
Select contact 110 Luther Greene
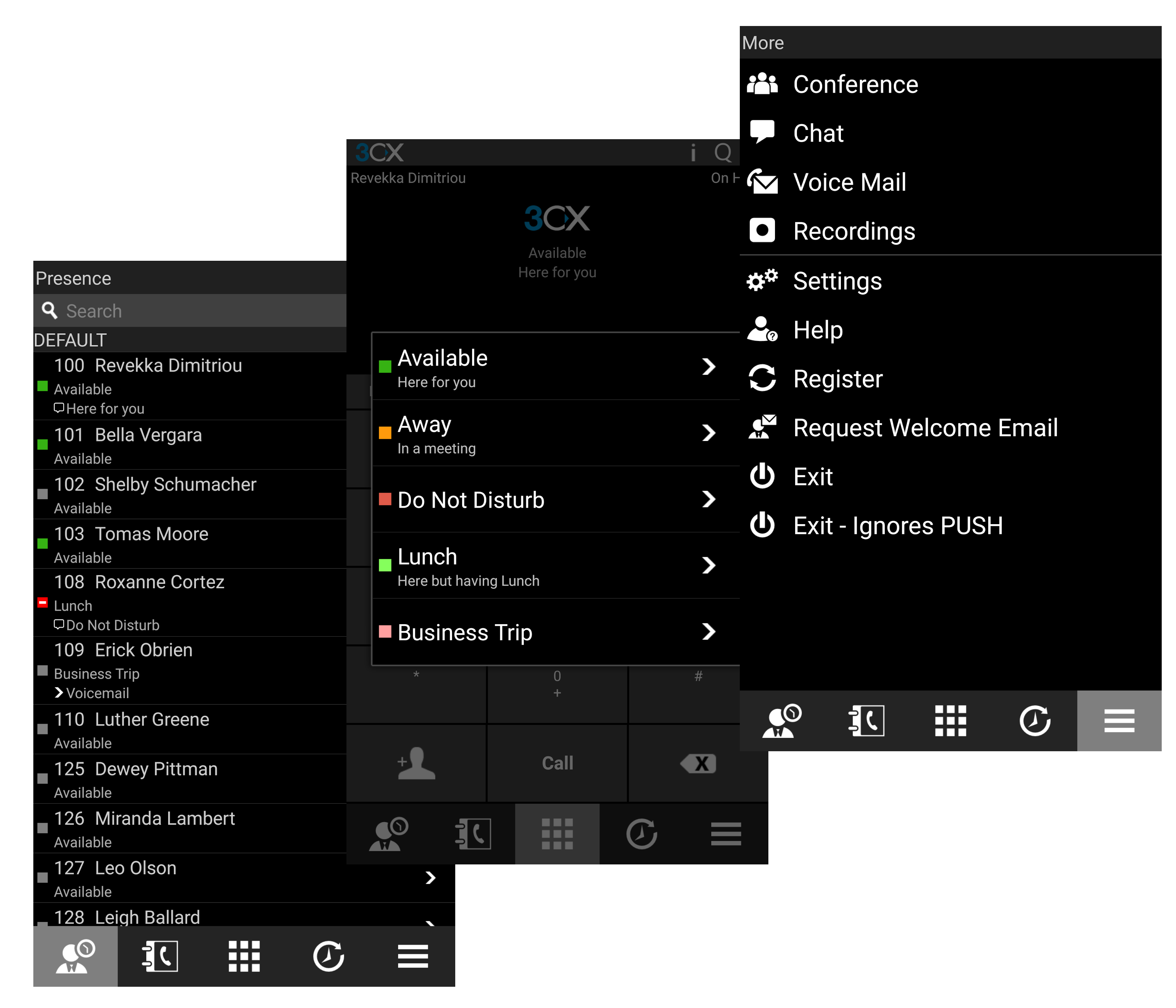[190, 729]
